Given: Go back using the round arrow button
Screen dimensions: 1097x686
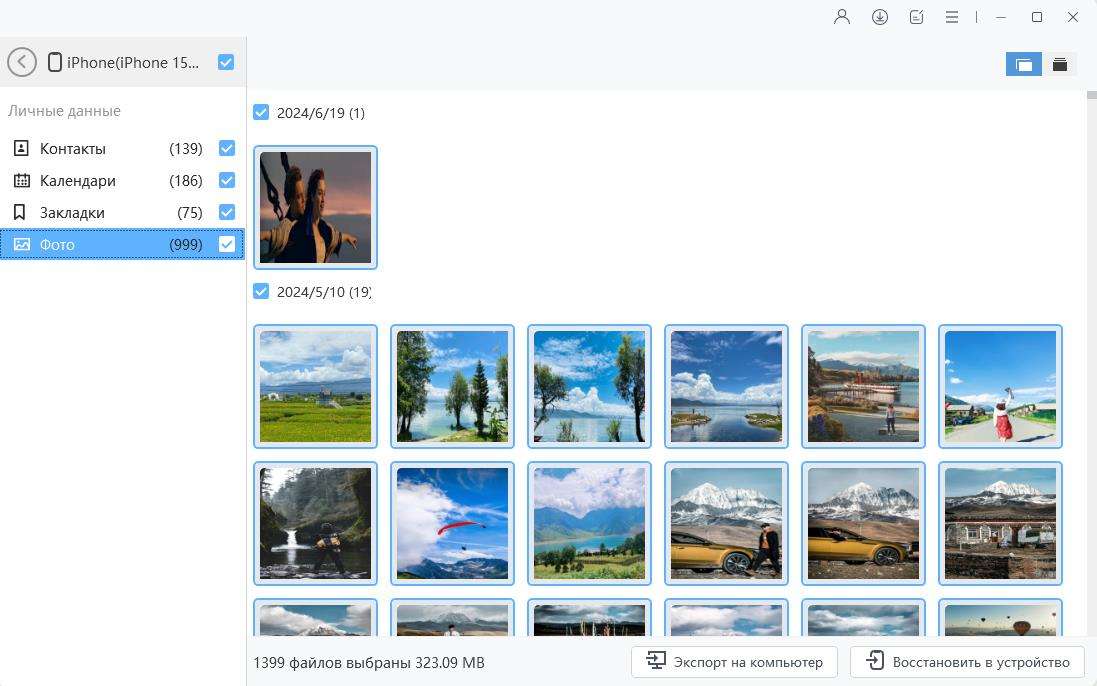Looking at the screenshot, I should pyautogui.click(x=22, y=62).
